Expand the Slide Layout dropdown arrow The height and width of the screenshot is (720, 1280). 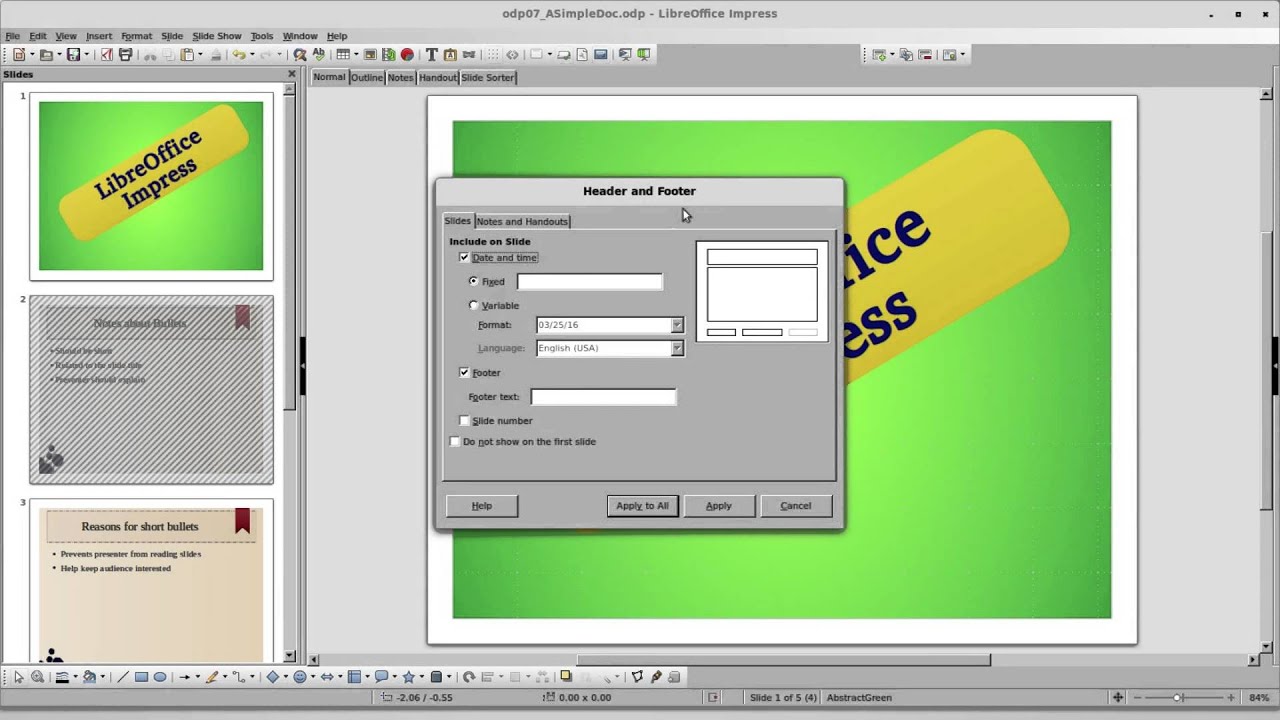pos(963,55)
